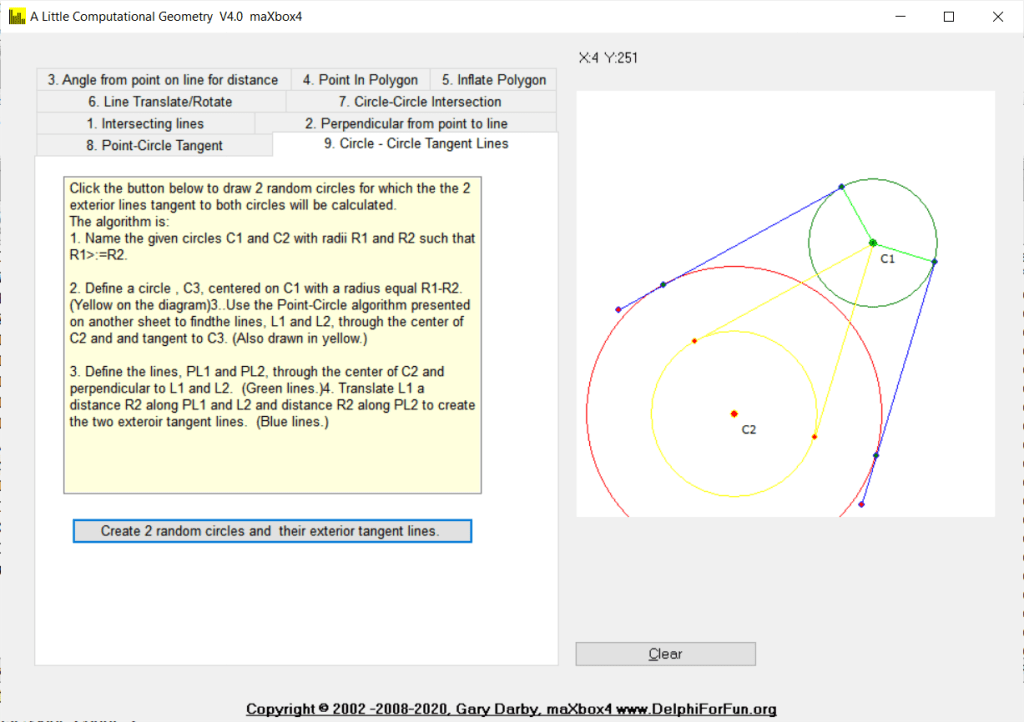Select the Inflate Polygon tab
This screenshot has height=722, width=1024.
tap(494, 80)
